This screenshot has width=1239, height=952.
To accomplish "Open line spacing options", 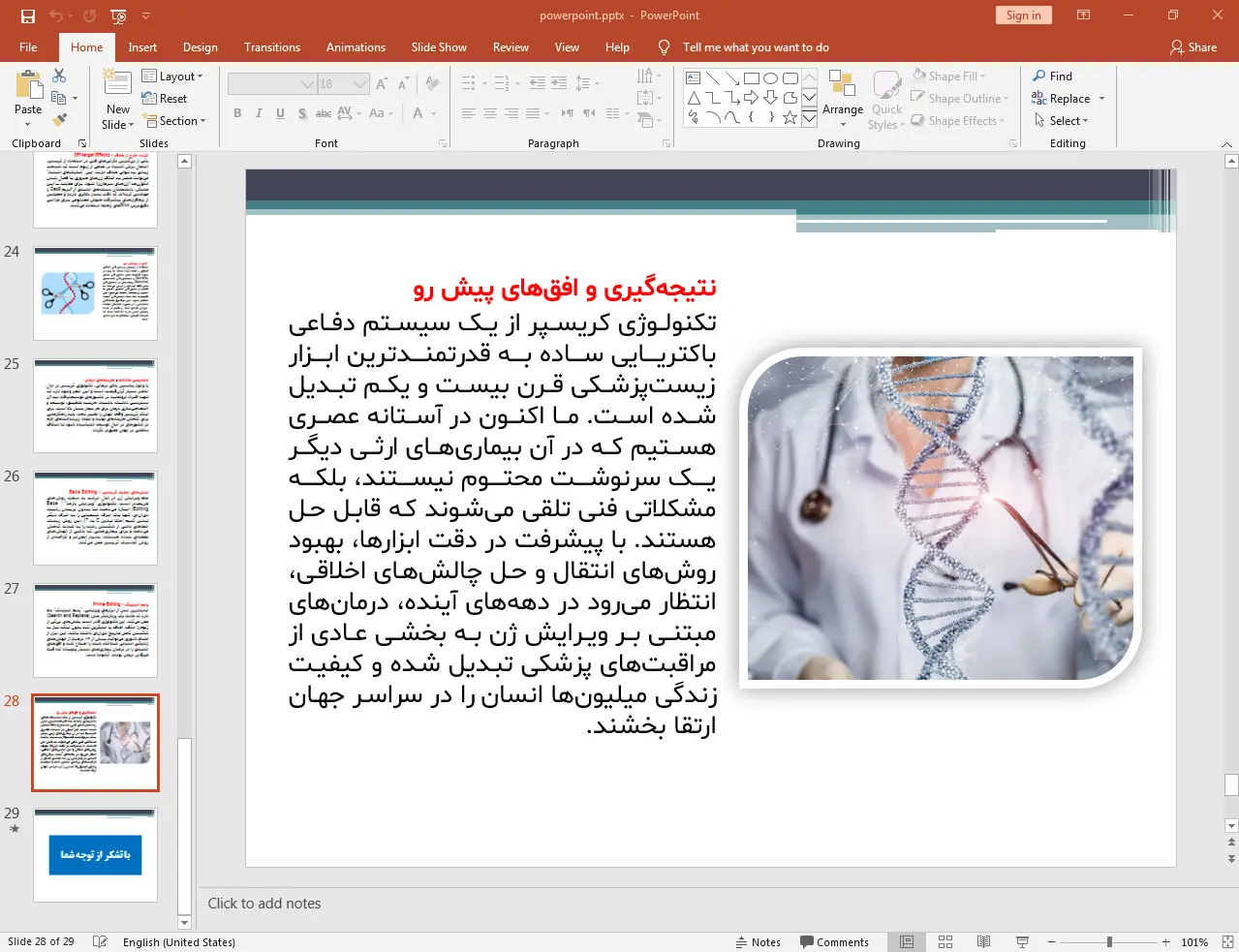I will point(587,83).
